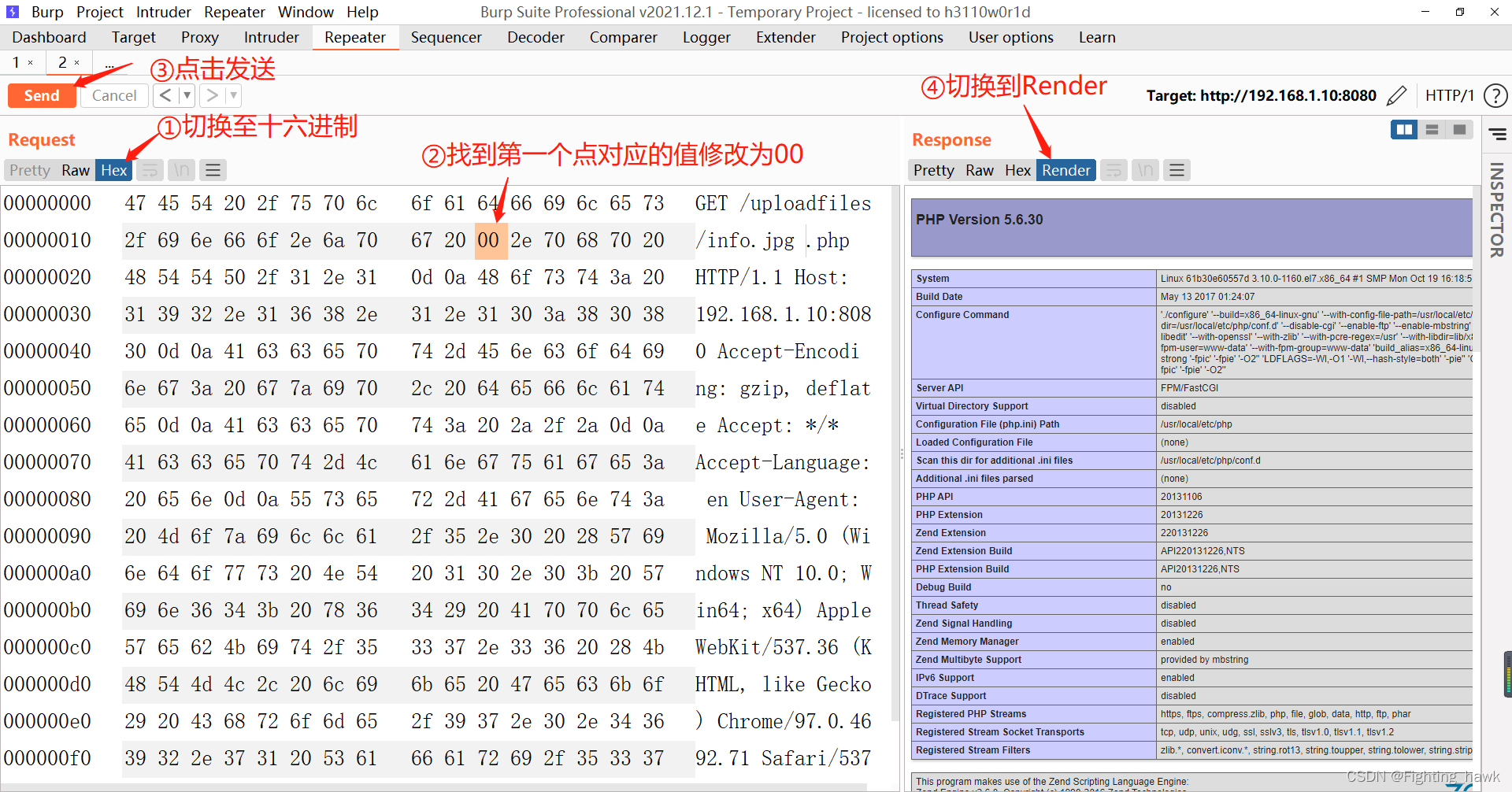Open the forward history dropdown arrow
This screenshot has width=1512, height=792.
[x=233, y=95]
